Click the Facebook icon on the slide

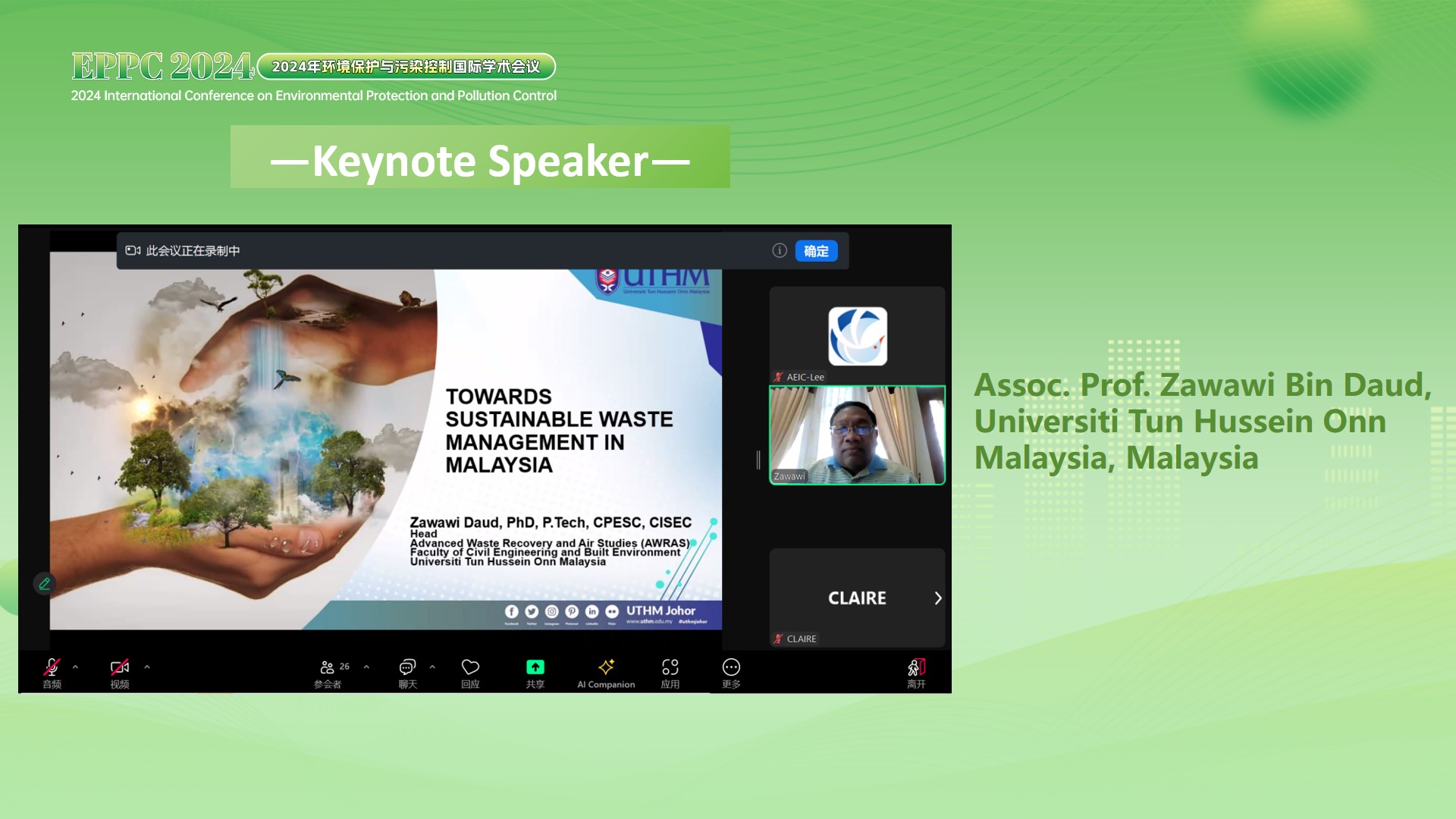(x=512, y=611)
